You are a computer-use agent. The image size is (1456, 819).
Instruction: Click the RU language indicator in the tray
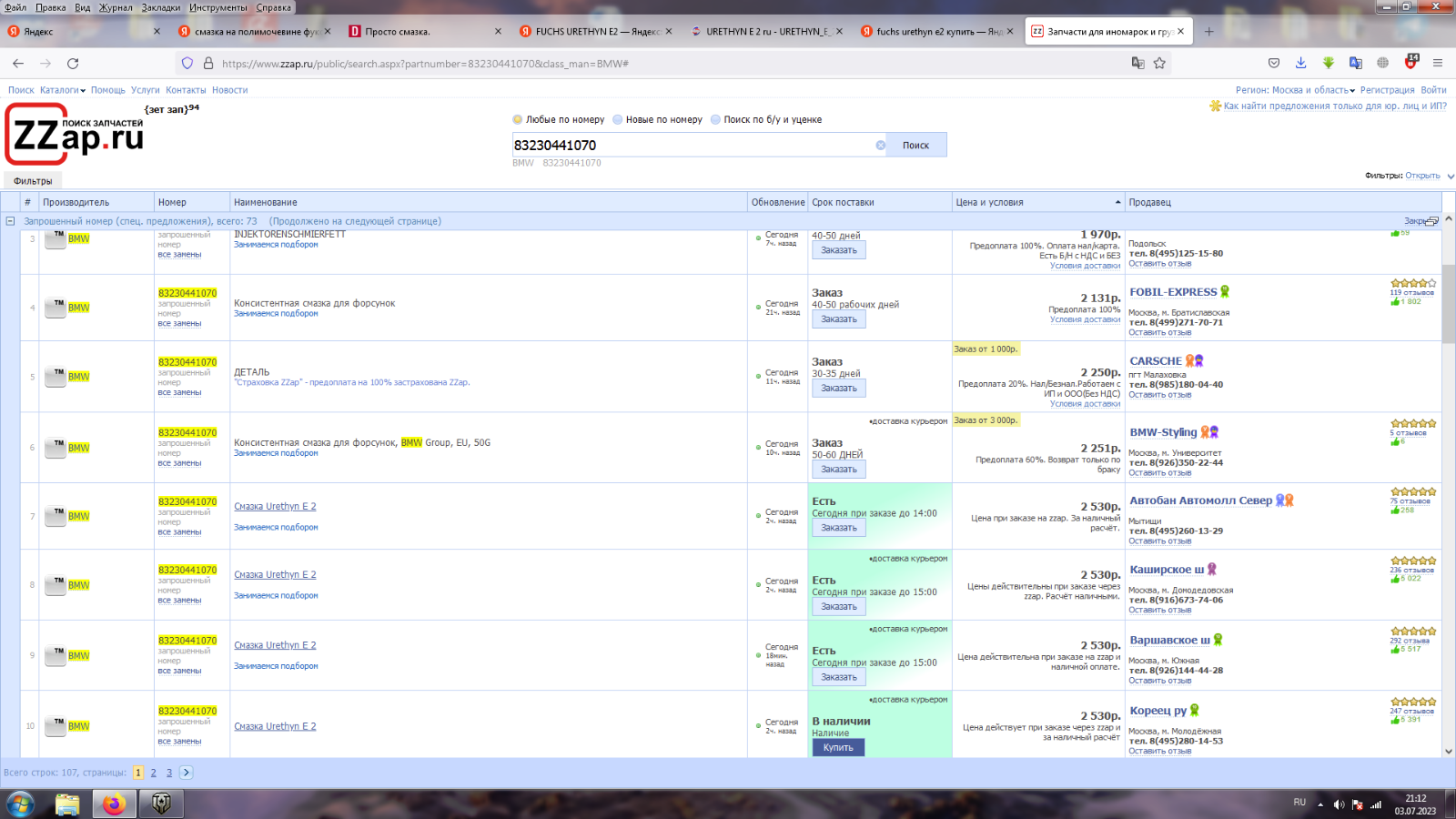pyautogui.click(x=1299, y=803)
